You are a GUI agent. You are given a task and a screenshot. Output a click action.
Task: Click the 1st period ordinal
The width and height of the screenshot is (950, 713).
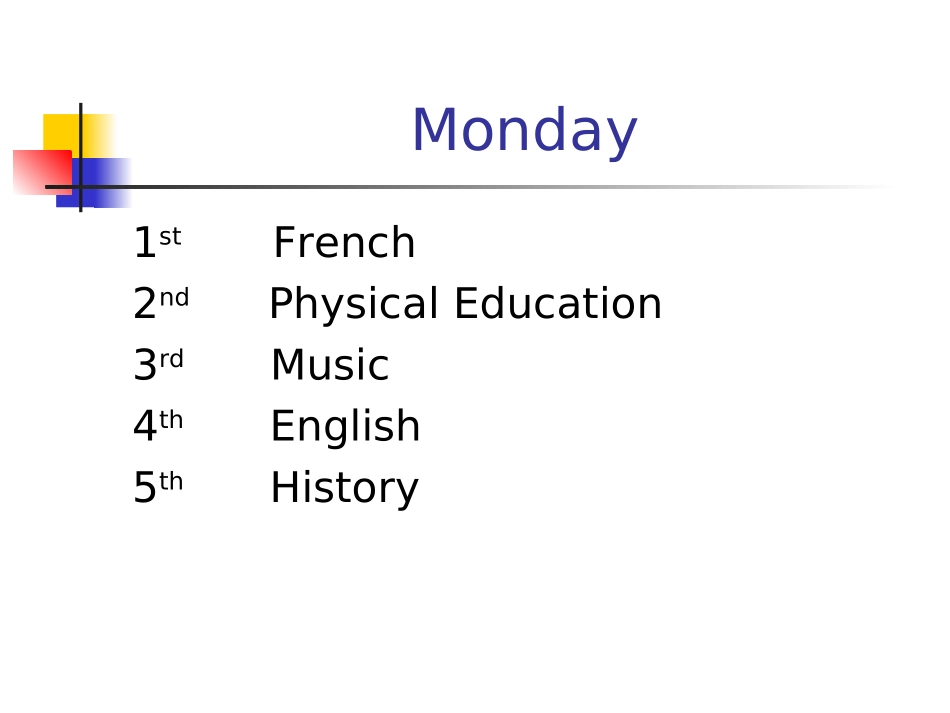click(157, 242)
